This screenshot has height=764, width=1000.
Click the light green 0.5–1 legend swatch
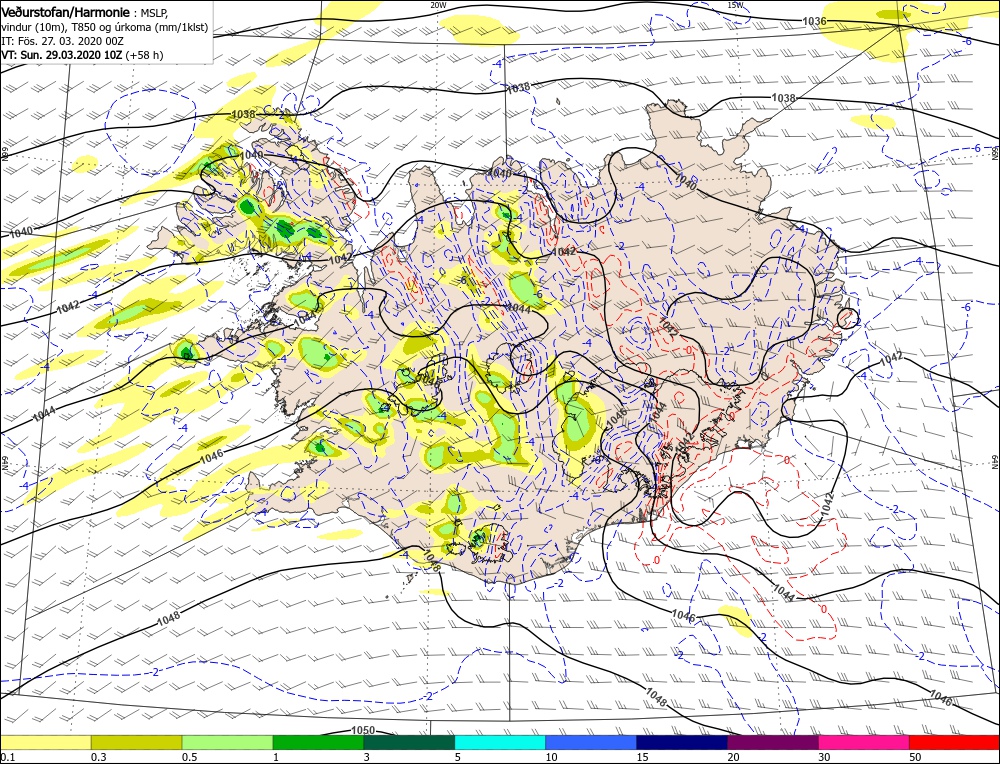pyautogui.click(x=228, y=742)
